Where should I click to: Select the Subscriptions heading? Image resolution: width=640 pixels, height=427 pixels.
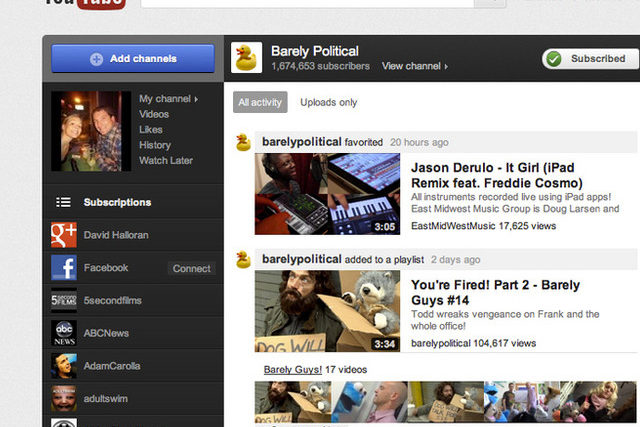click(x=117, y=202)
